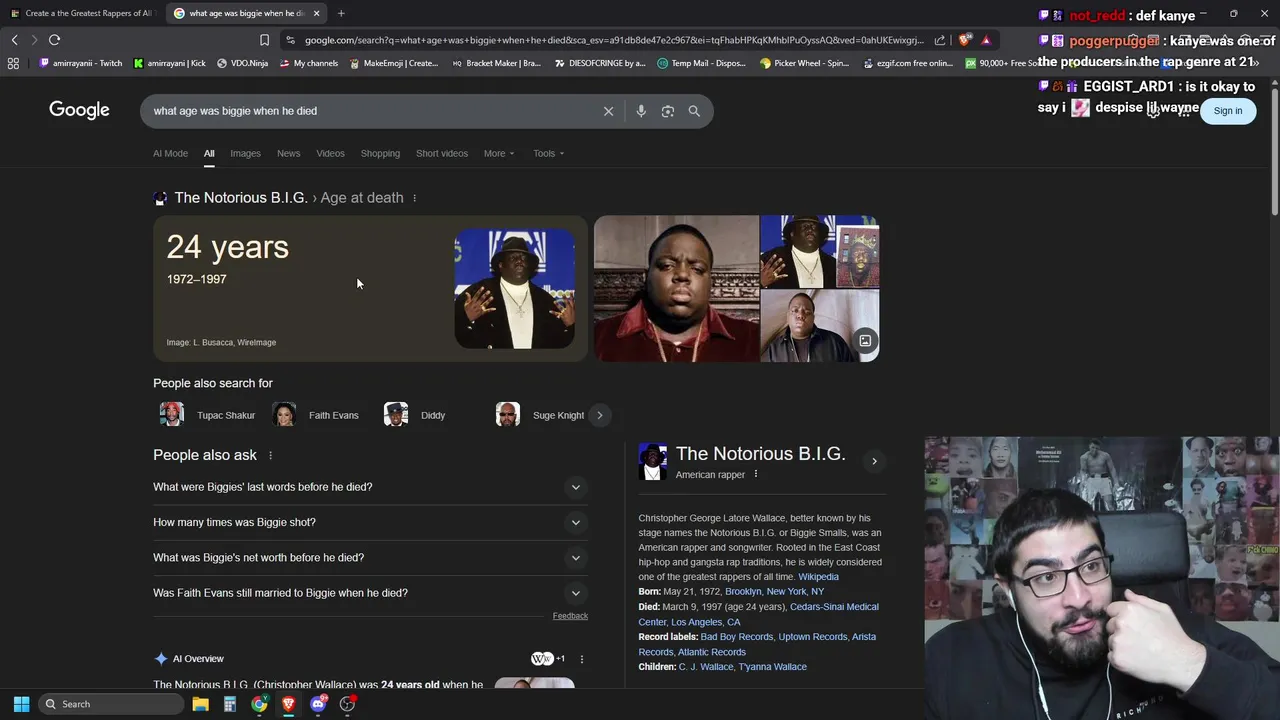Open Discord from the taskbar
1280x720 pixels.
click(318, 704)
